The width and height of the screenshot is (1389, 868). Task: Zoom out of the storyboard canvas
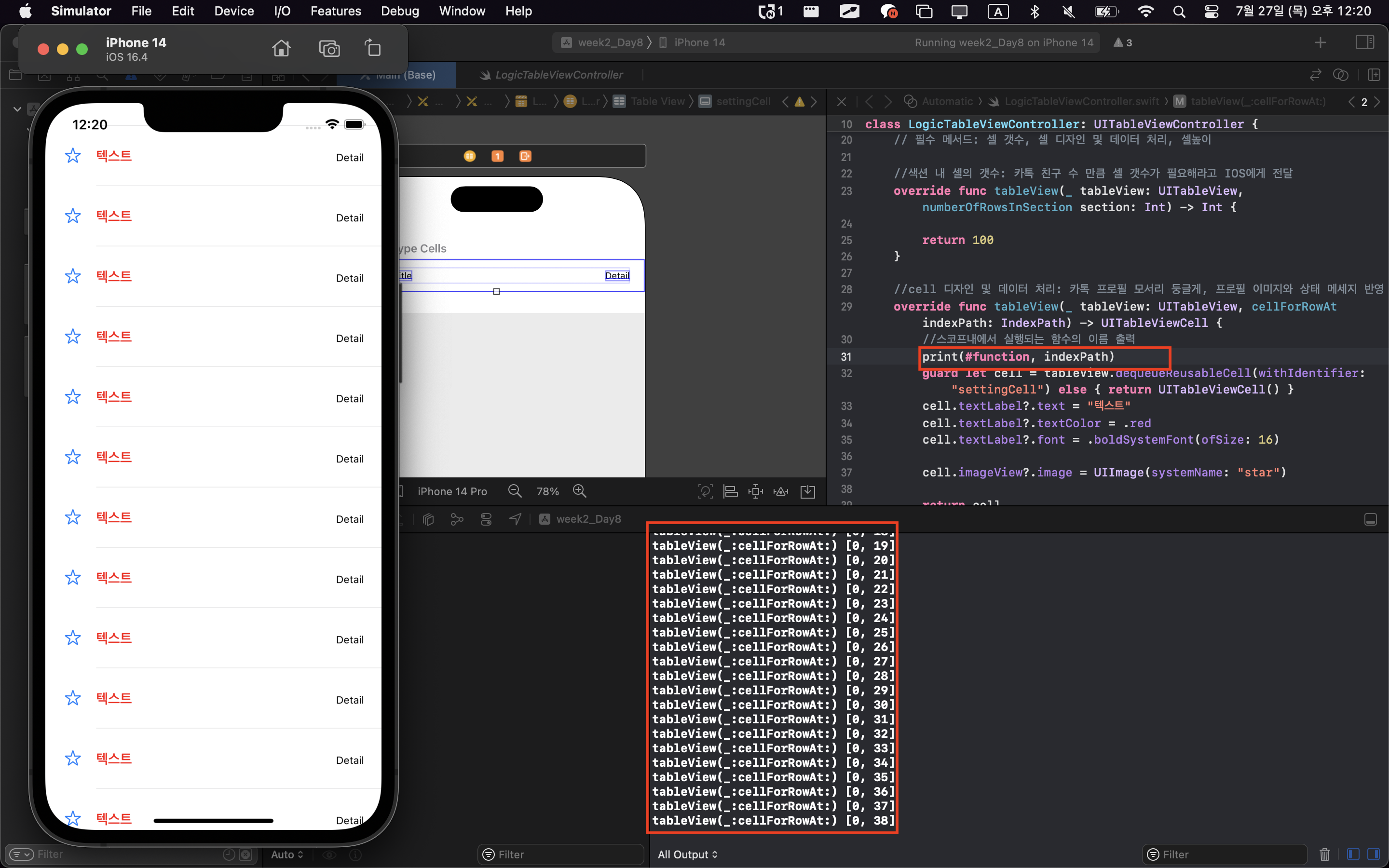(x=514, y=491)
